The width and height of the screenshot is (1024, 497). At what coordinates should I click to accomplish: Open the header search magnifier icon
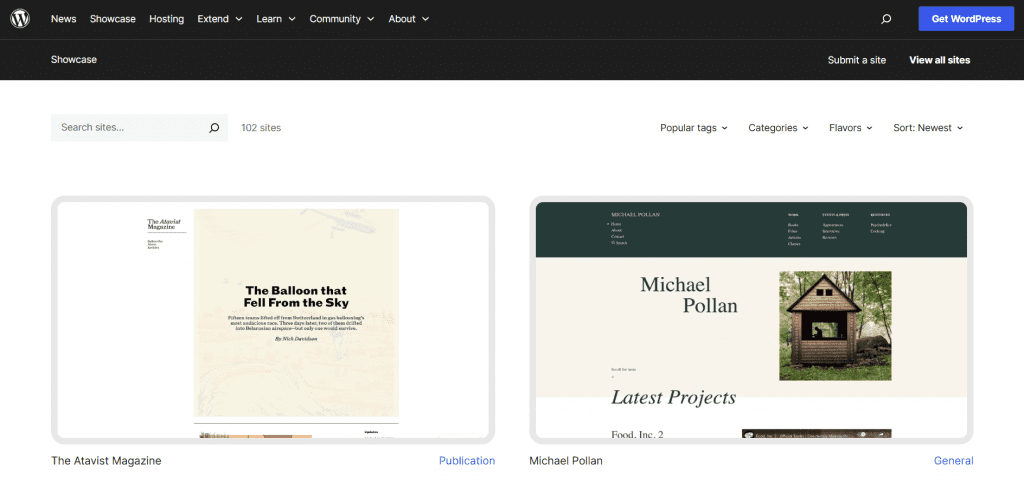886,19
